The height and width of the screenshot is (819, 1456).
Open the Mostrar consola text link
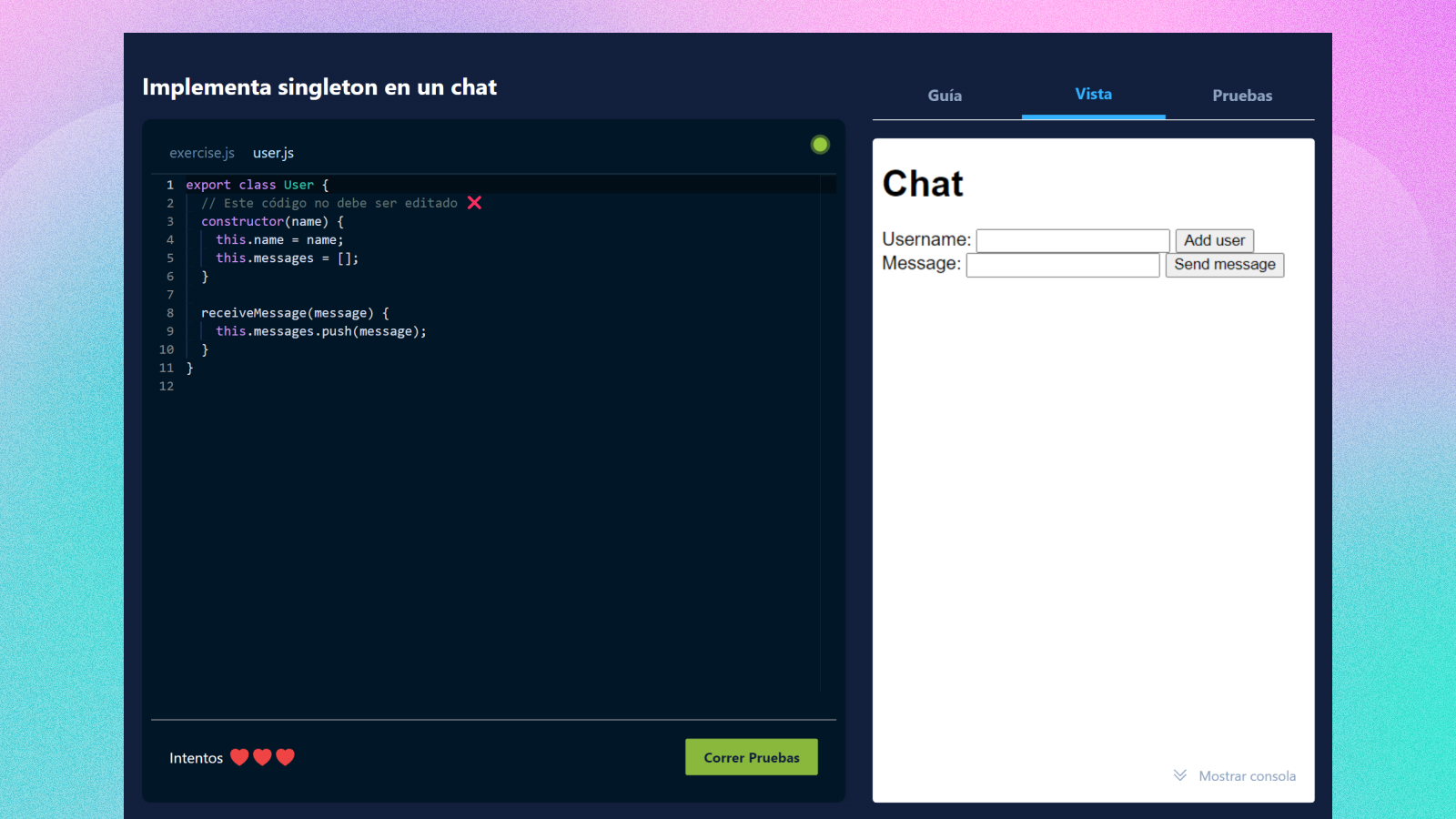(x=1247, y=776)
